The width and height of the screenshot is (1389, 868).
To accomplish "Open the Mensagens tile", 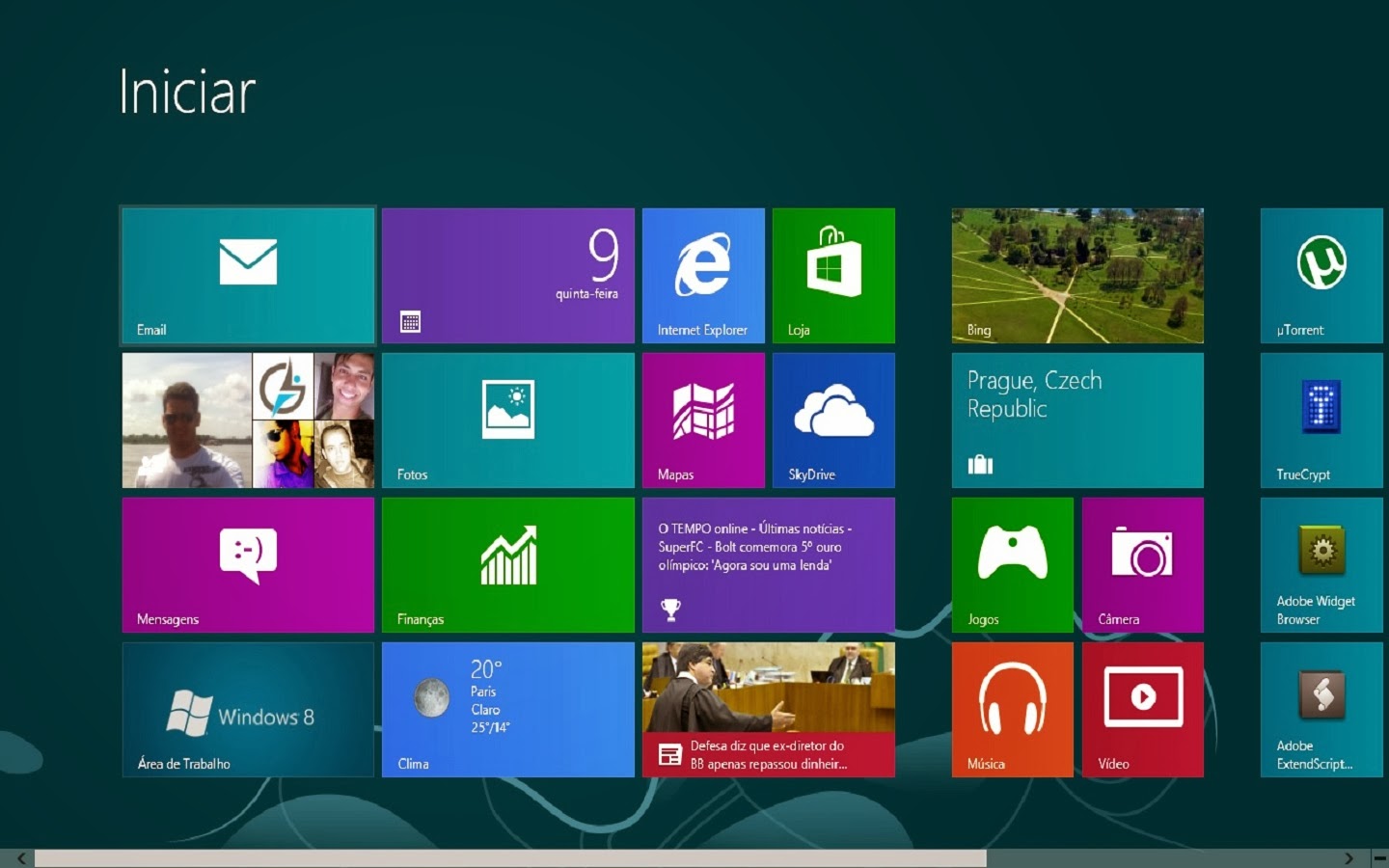I will [248, 565].
